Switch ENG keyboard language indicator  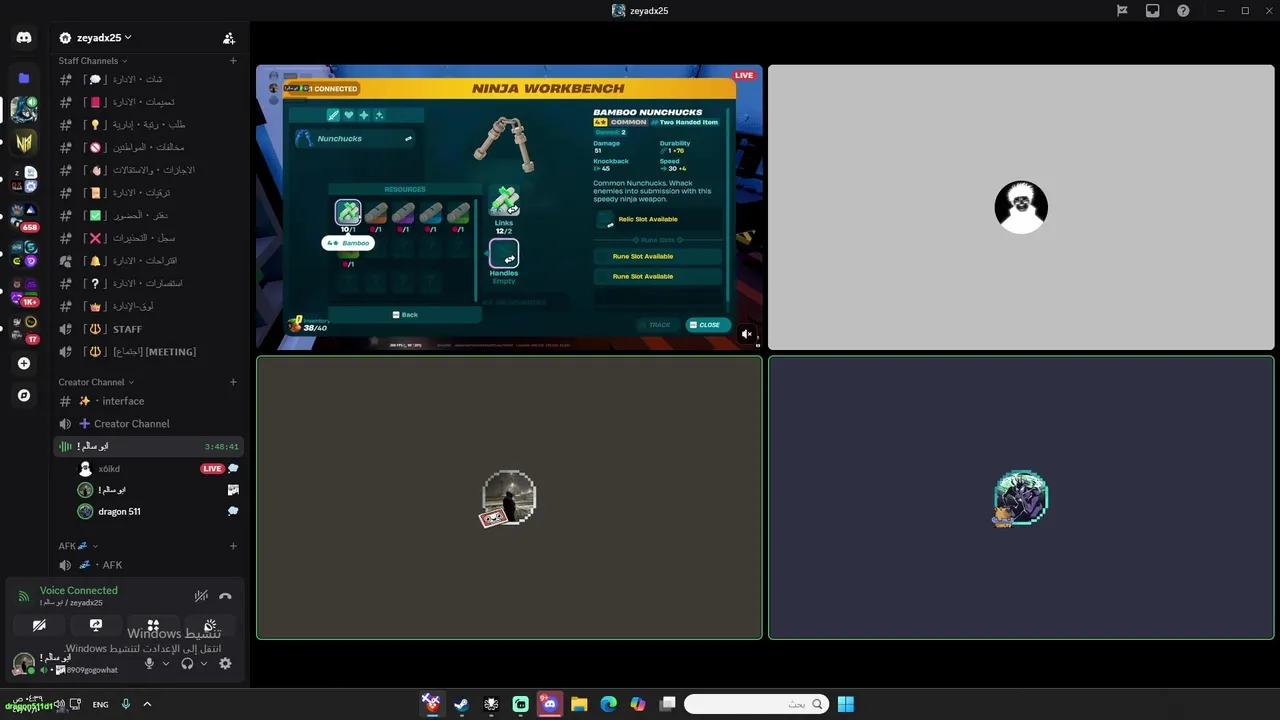101,704
